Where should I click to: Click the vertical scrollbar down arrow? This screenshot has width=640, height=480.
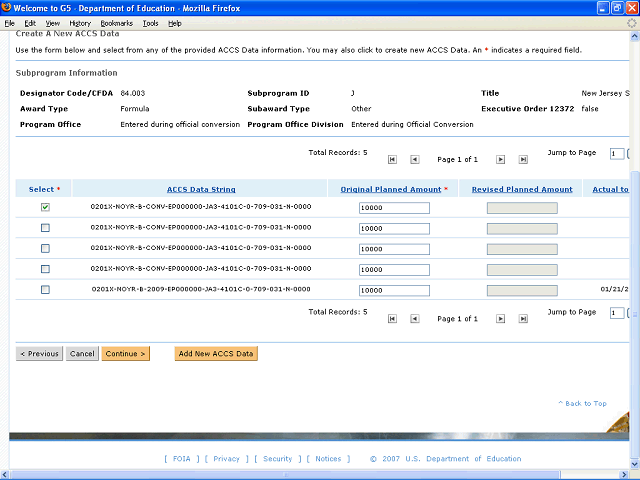635,464
